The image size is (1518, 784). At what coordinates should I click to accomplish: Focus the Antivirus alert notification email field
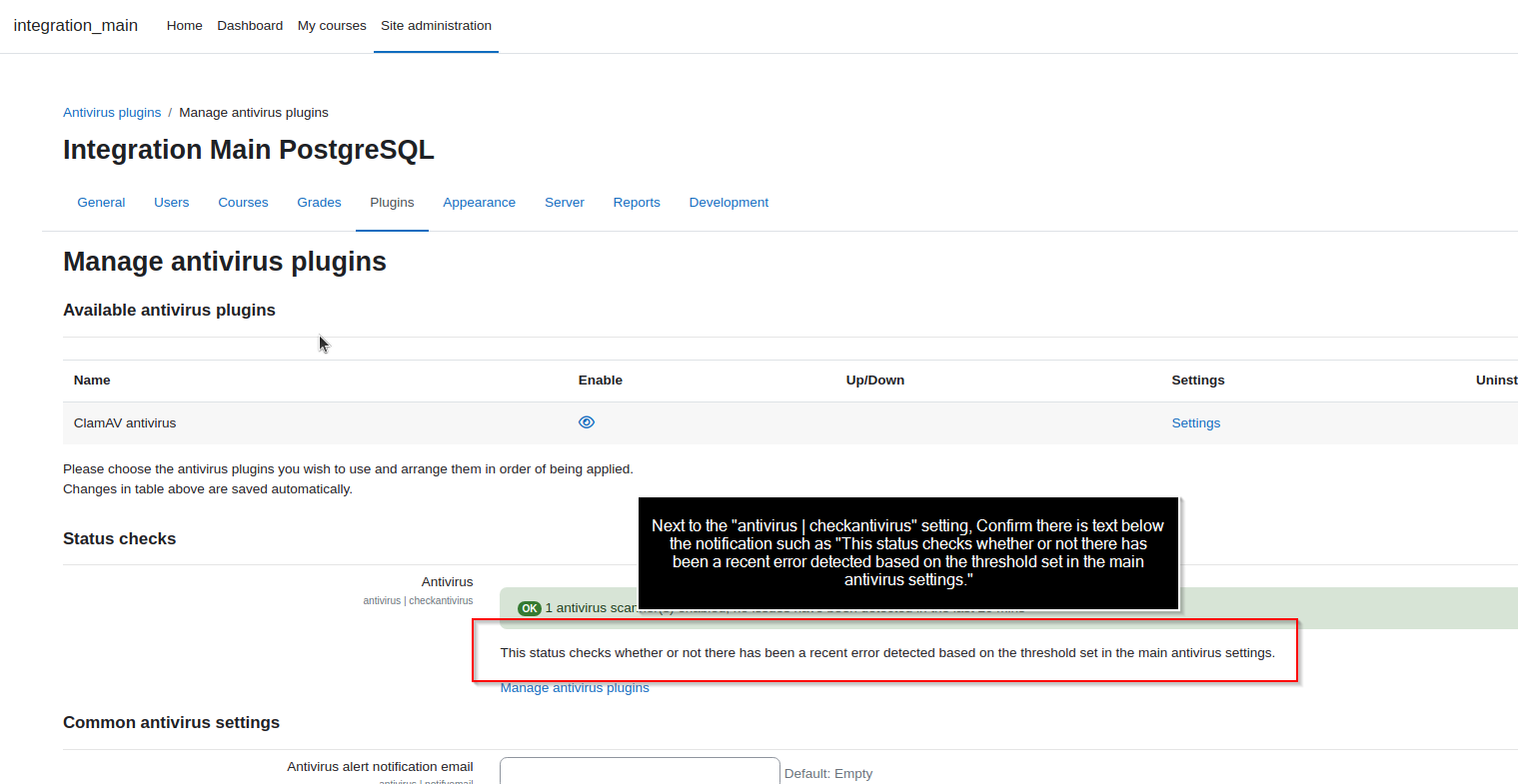click(640, 771)
